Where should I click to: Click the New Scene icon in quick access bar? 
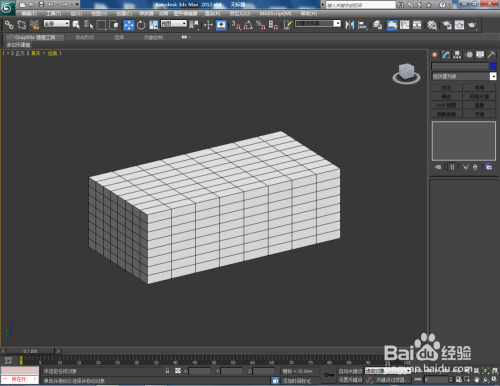(x=22, y=5)
